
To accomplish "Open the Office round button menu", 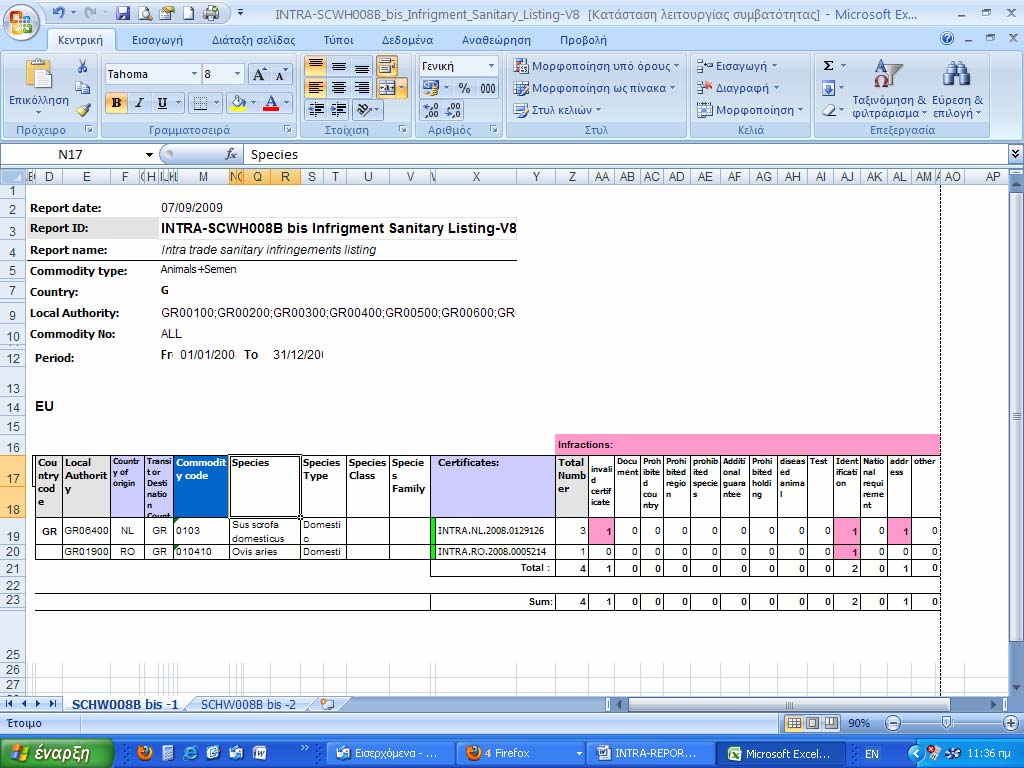I will 20,21.
